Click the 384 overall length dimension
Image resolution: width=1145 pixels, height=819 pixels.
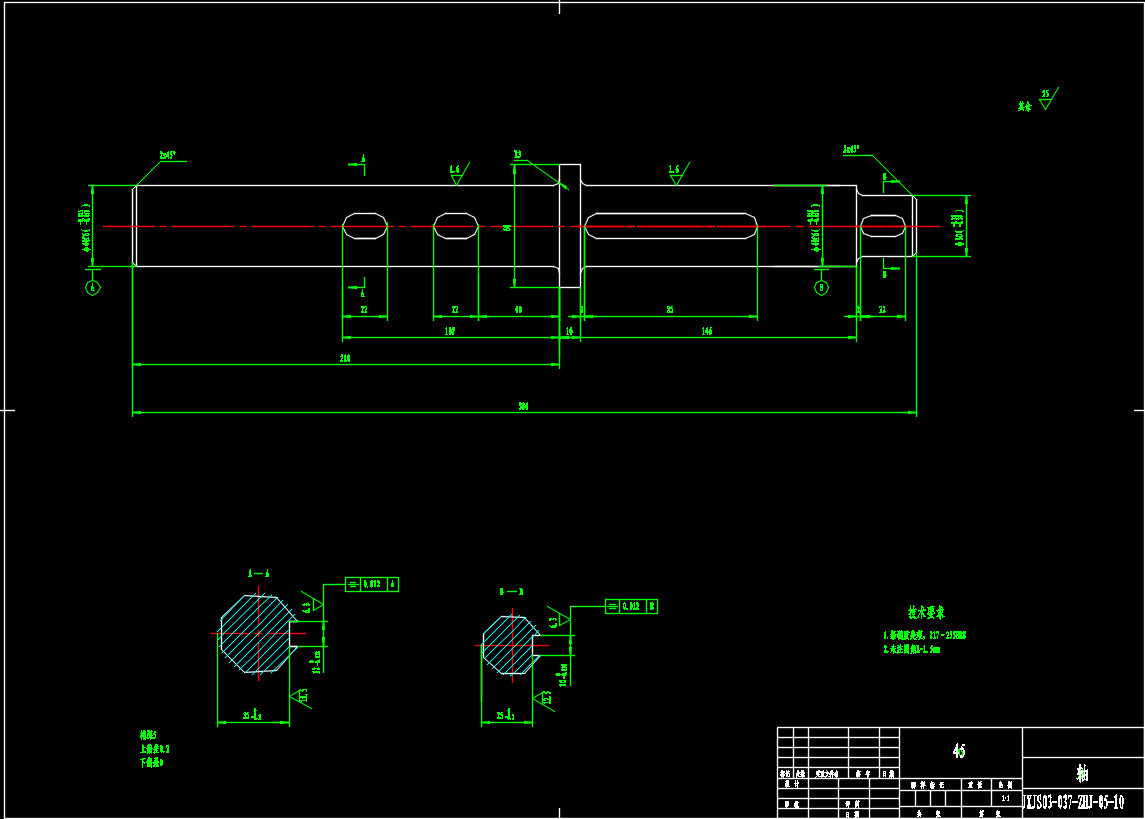tap(524, 407)
